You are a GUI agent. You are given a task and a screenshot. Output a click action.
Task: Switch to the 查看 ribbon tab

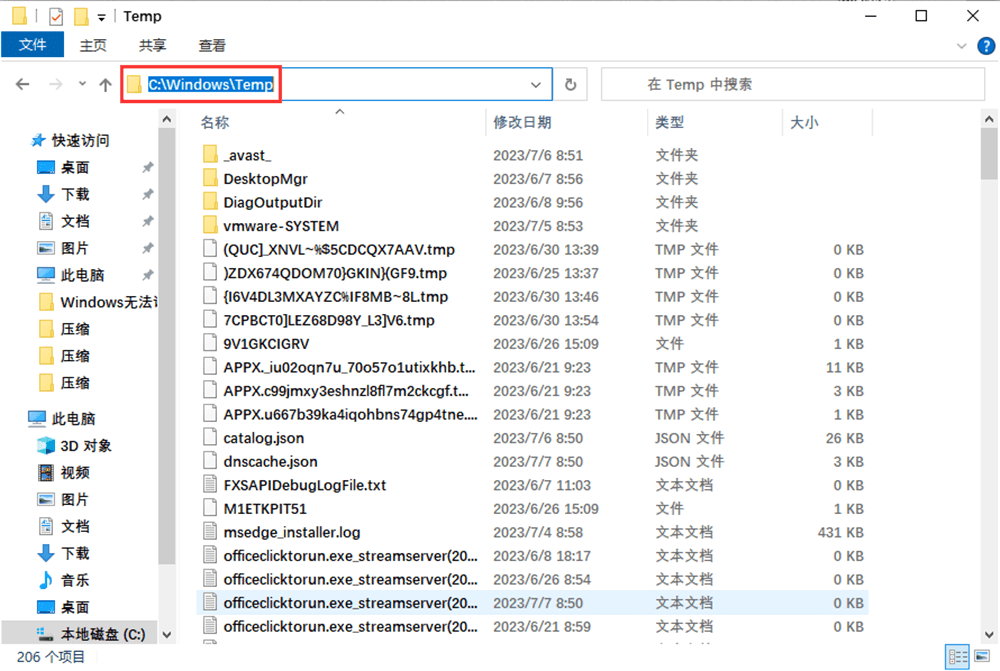[x=211, y=44]
